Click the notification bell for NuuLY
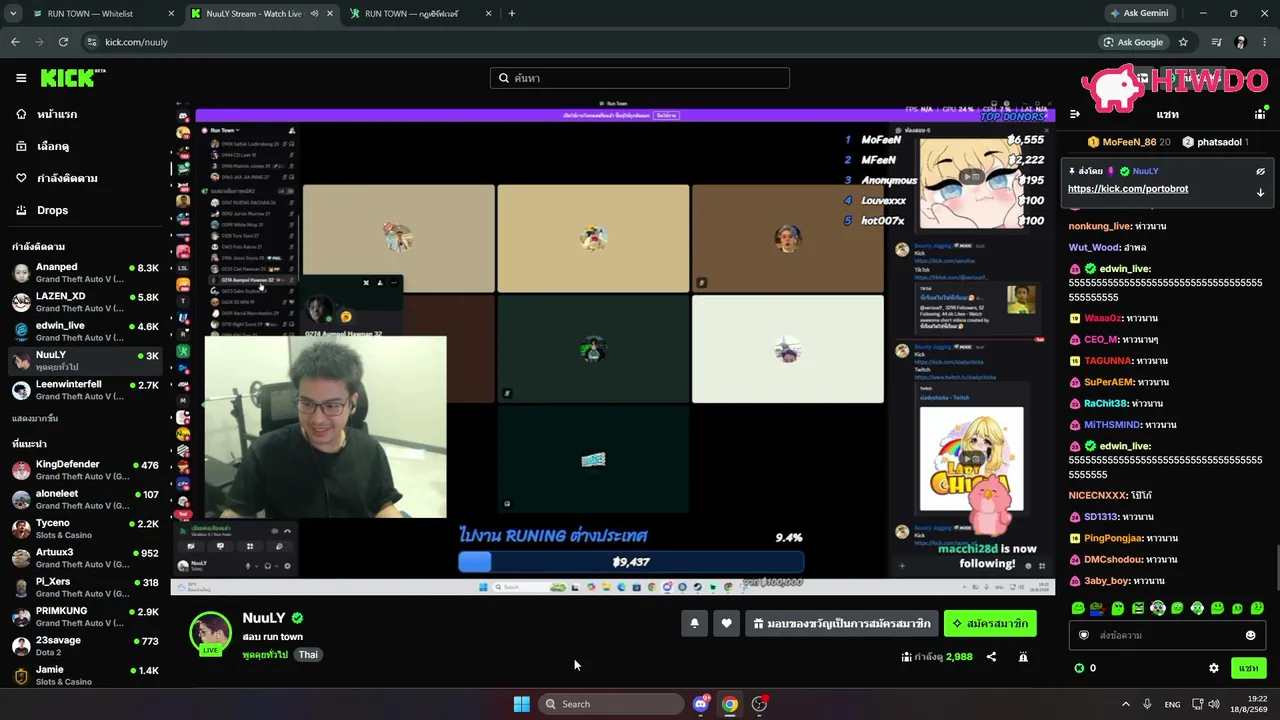The height and width of the screenshot is (720, 1280). pos(694,623)
